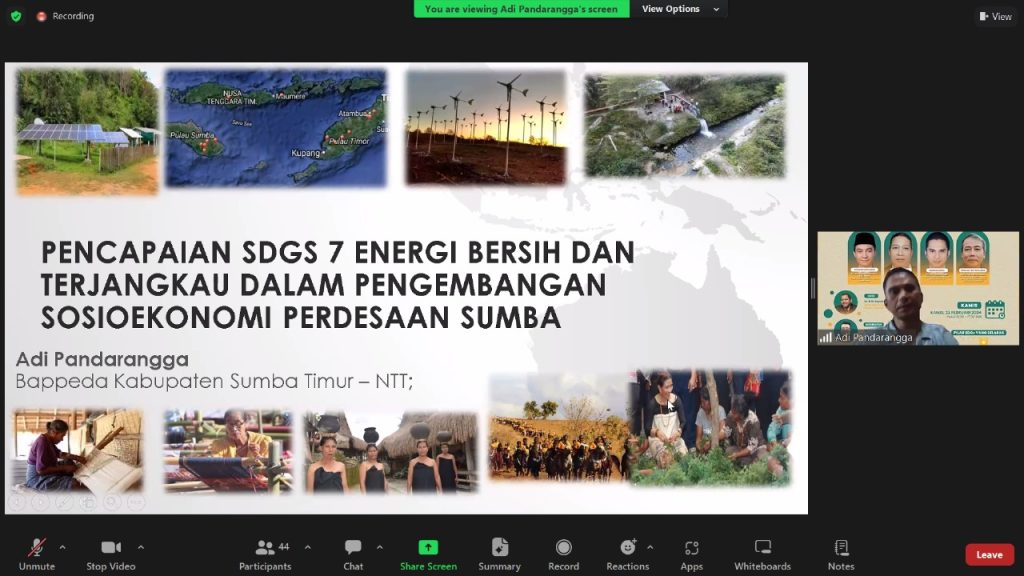Open the Participants panel
Image resolution: width=1024 pixels, height=576 pixels.
265,553
